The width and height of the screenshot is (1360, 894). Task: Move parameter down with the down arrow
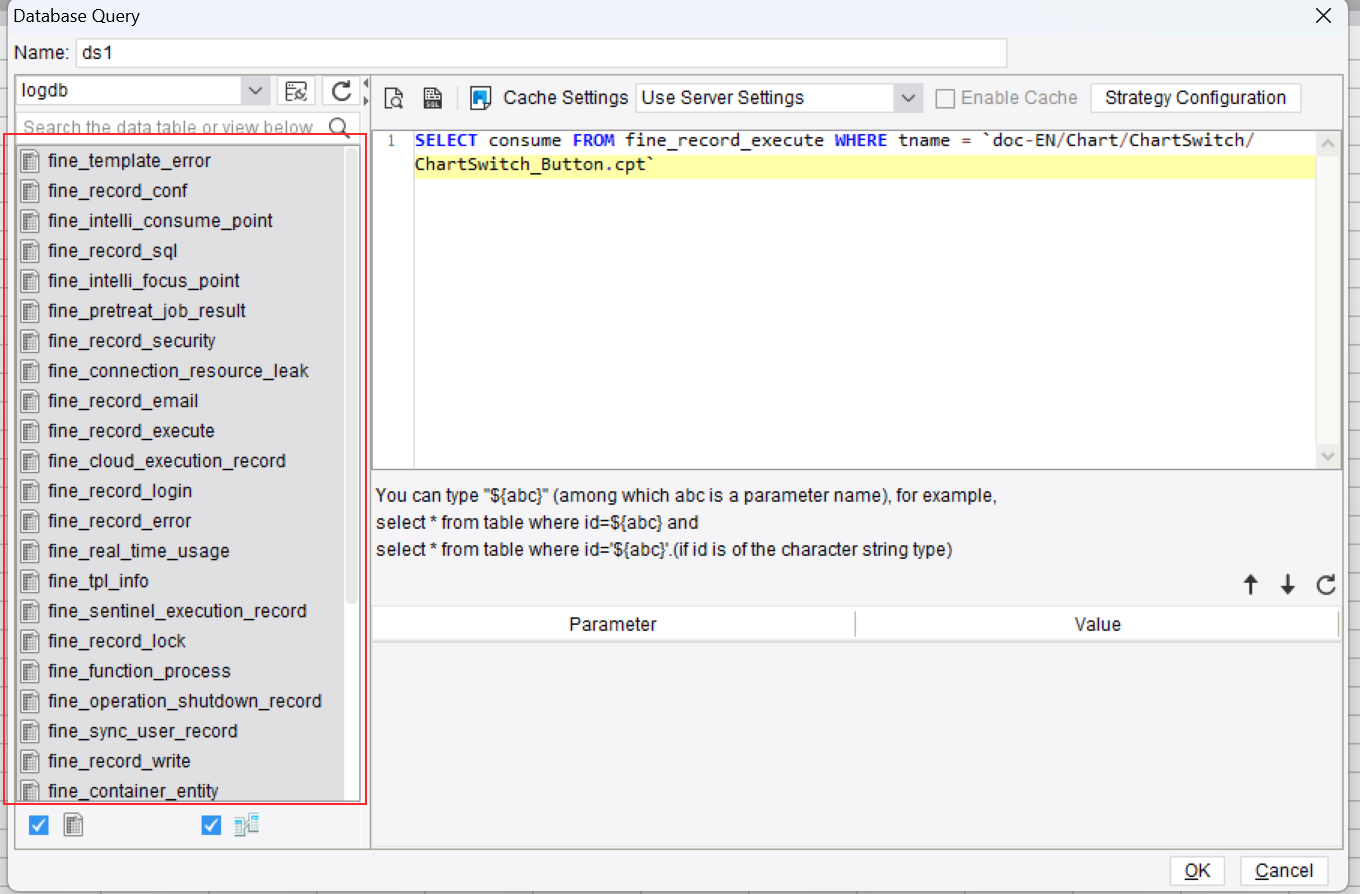[x=1288, y=585]
